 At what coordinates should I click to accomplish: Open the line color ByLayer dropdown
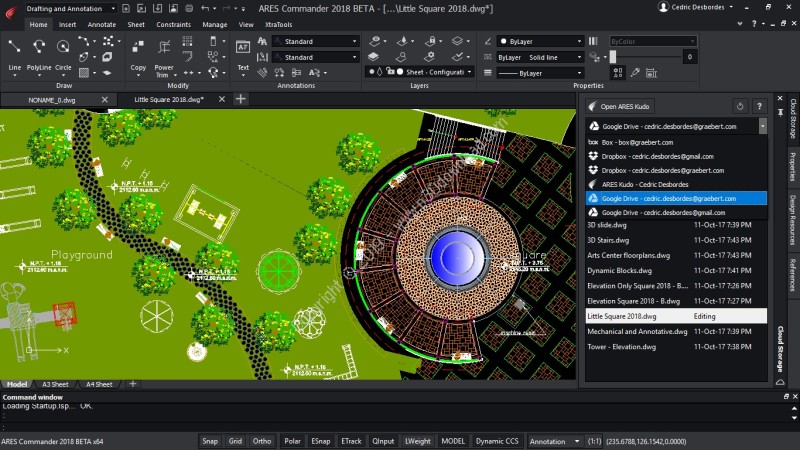[541, 41]
